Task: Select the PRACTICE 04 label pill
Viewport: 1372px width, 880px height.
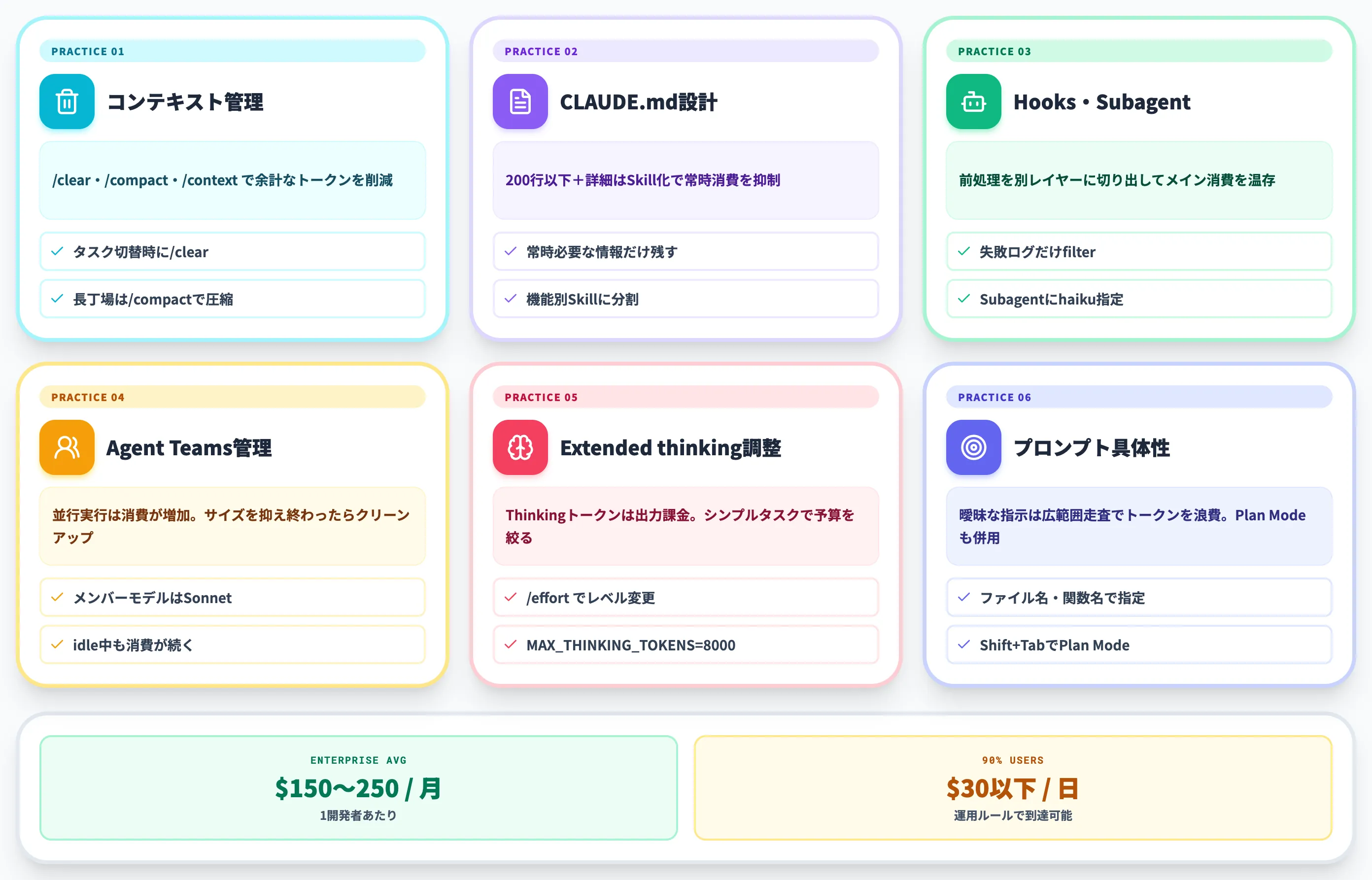Action: pos(232,397)
